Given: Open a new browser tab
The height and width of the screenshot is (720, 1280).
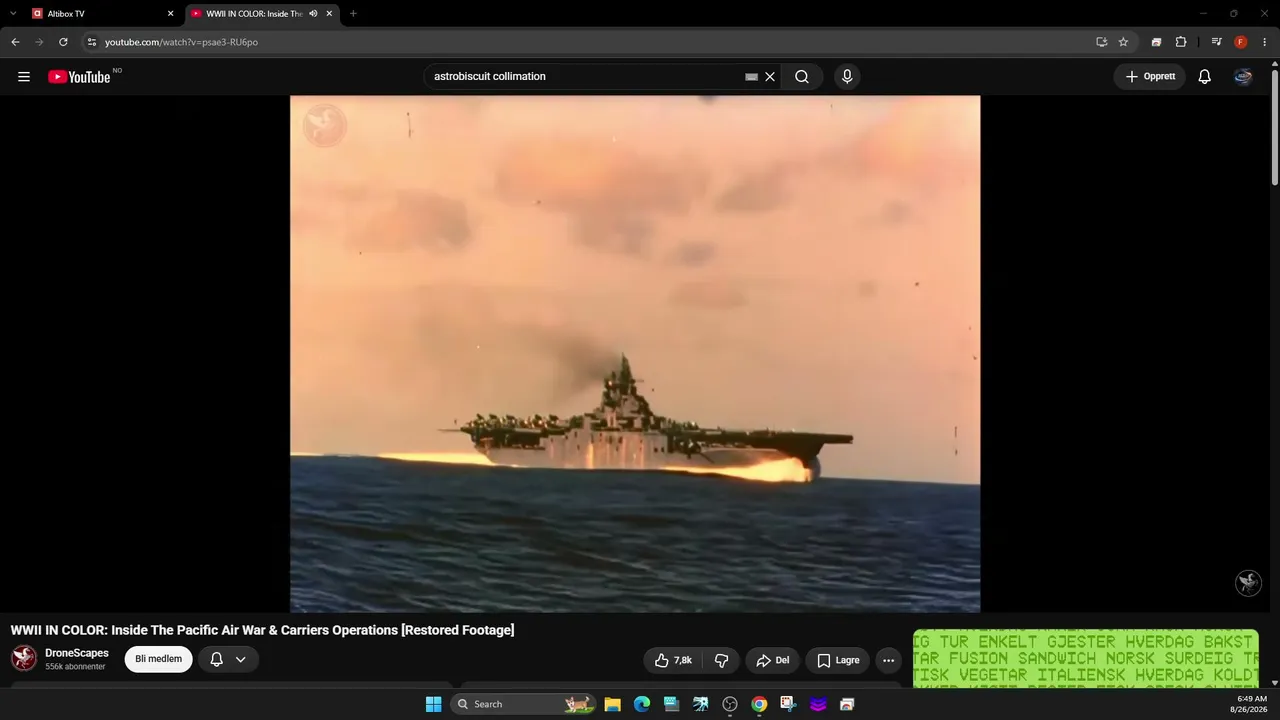Looking at the screenshot, I should [353, 14].
